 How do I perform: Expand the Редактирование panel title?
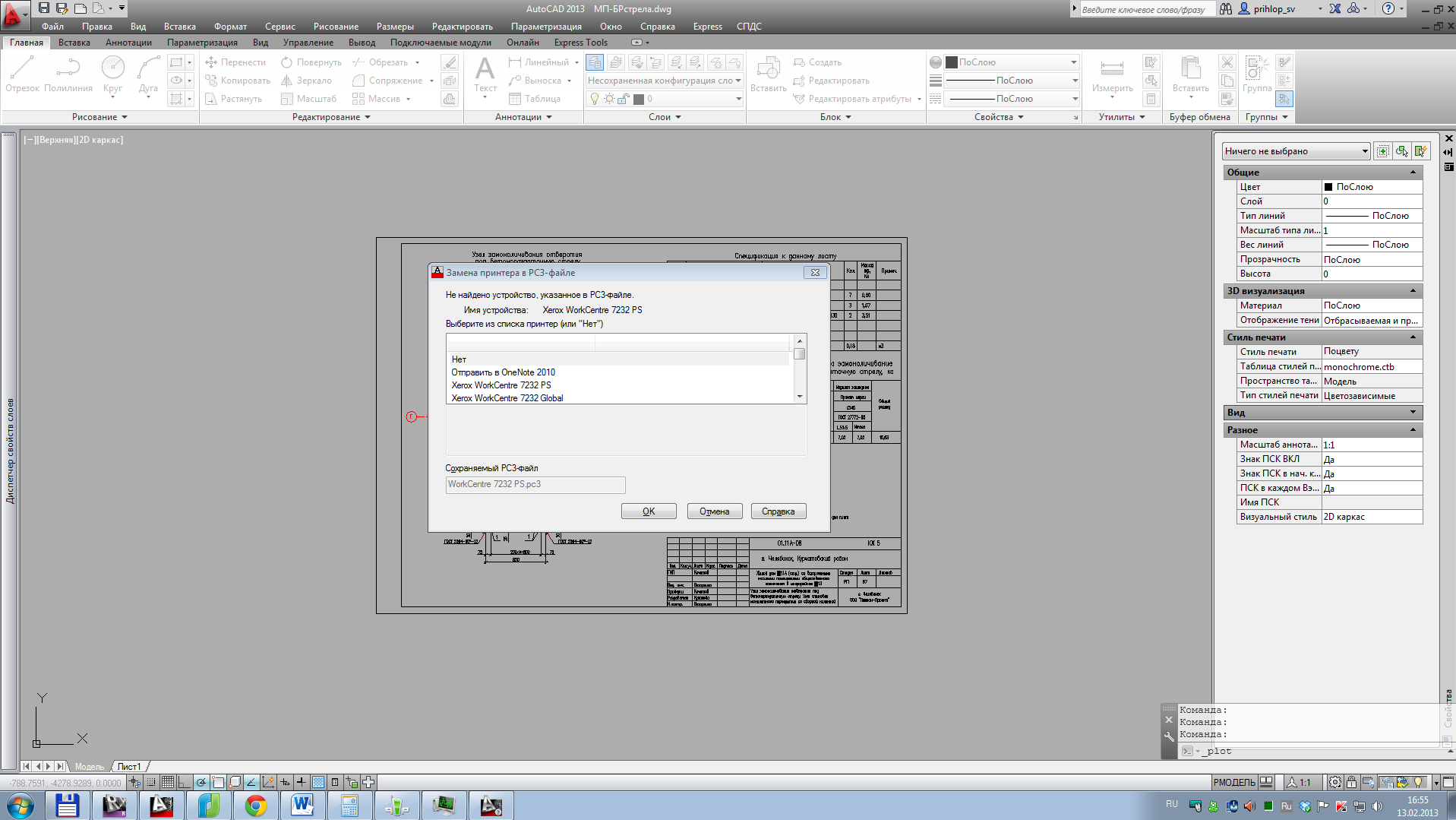click(x=331, y=117)
